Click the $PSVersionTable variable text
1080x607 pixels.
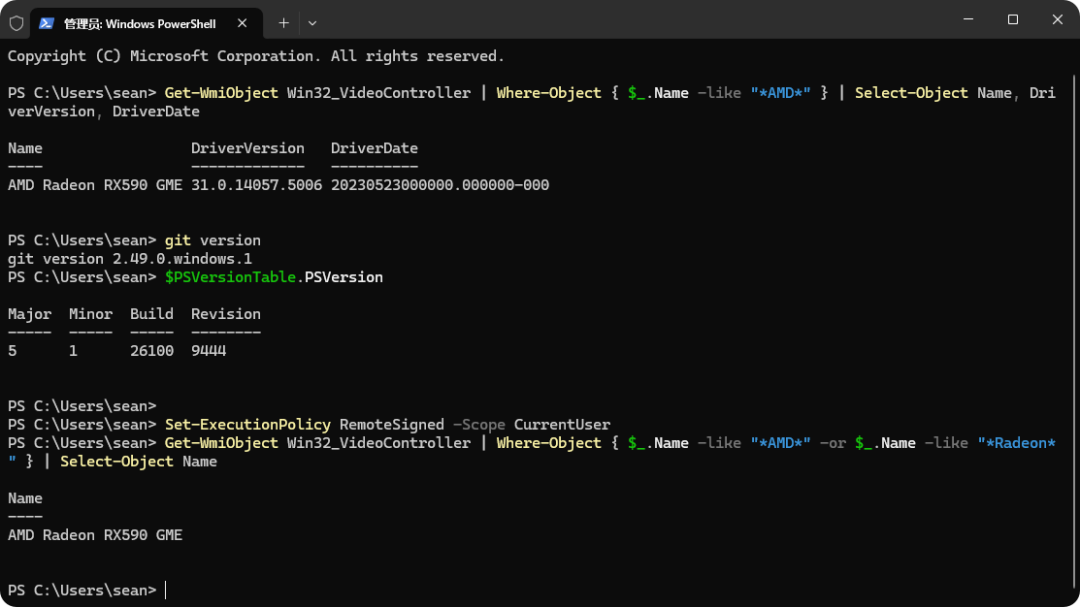230,278
